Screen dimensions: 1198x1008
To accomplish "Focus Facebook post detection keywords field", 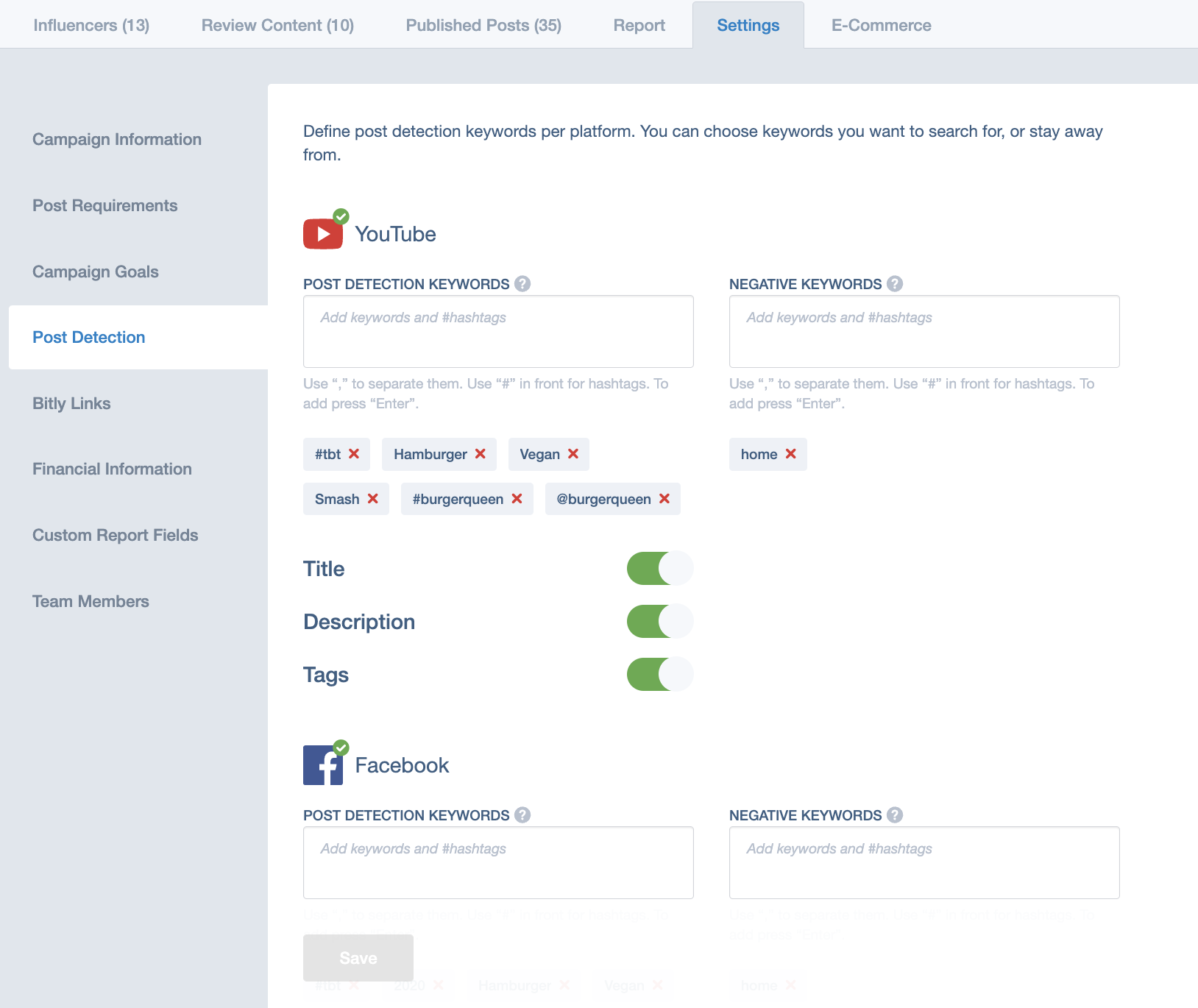I will 498,863.
